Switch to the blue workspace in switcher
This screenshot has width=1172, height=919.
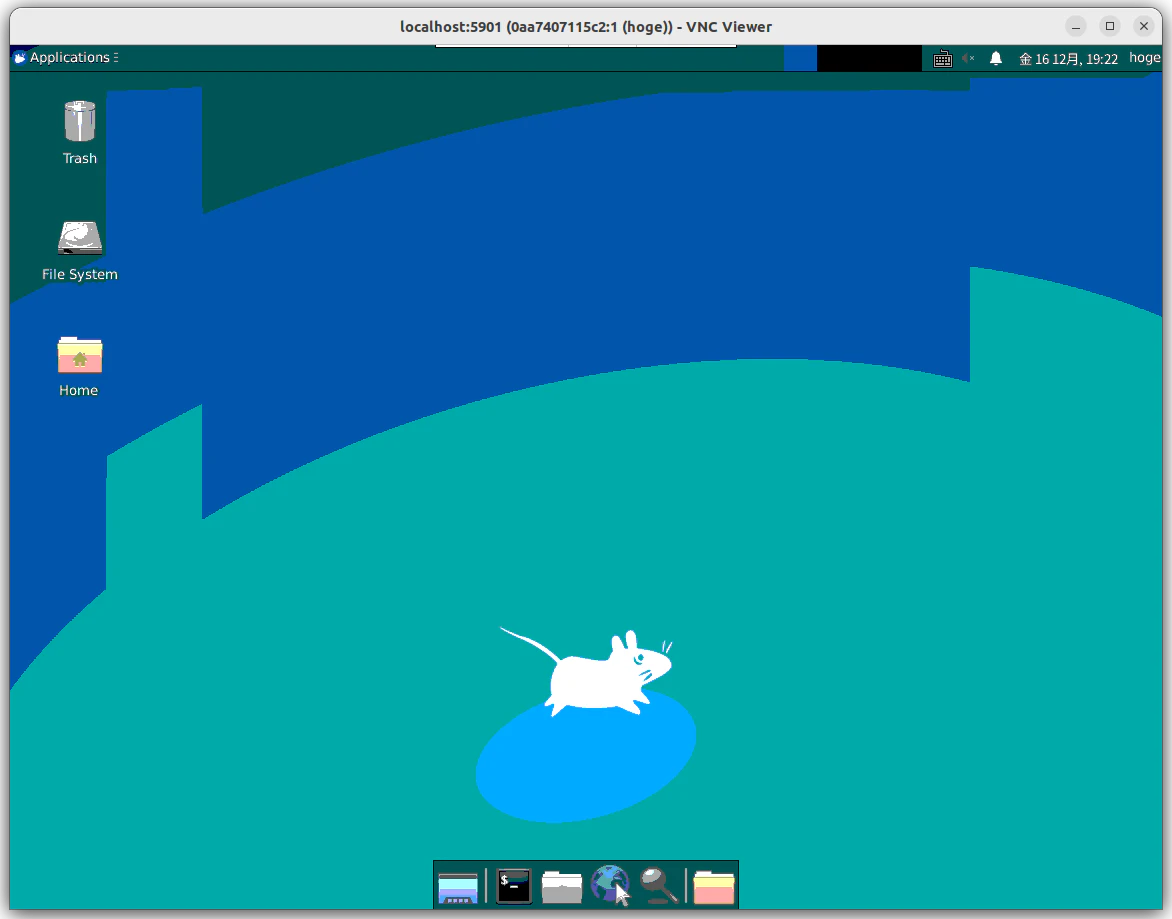tap(801, 58)
